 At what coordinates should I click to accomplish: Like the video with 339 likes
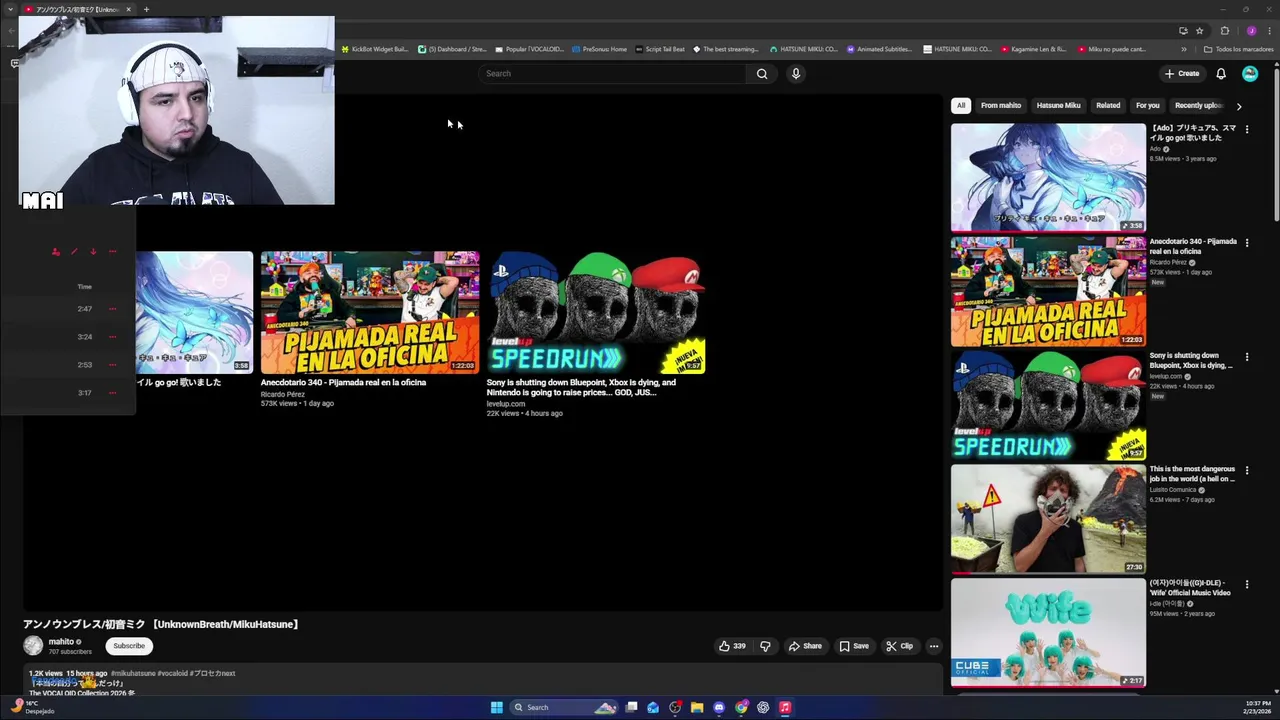732,646
